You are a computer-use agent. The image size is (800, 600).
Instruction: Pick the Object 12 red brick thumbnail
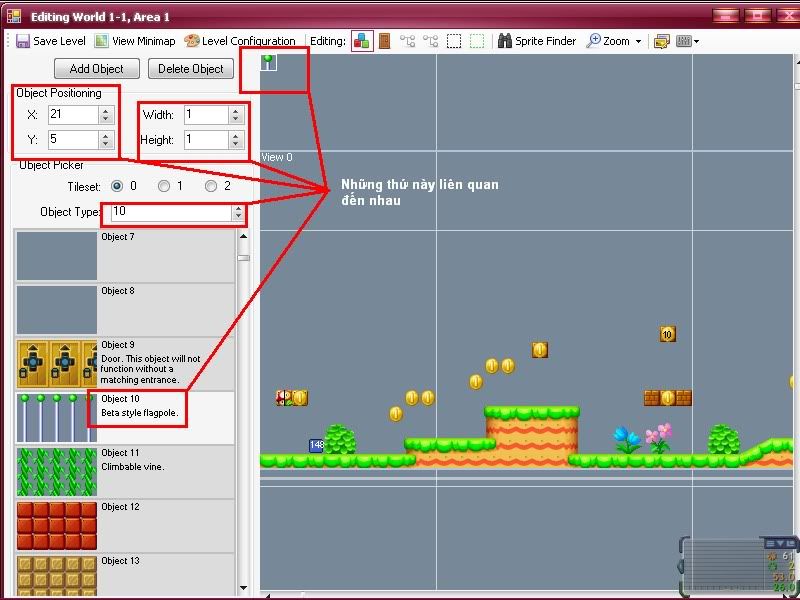point(57,526)
